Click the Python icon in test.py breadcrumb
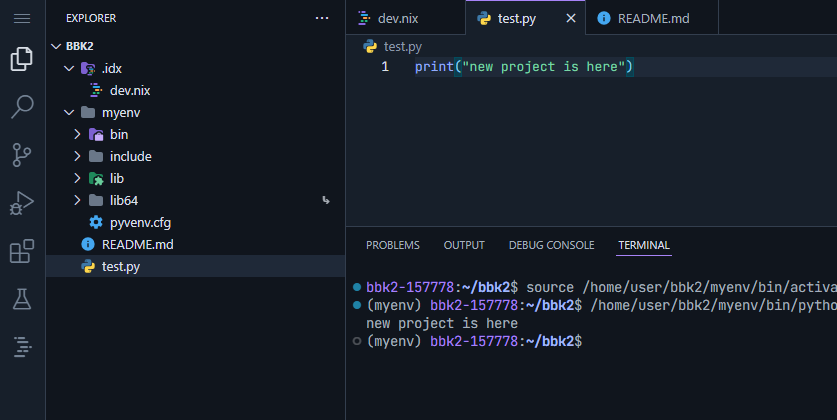Image resolution: width=837 pixels, height=420 pixels. point(370,46)
